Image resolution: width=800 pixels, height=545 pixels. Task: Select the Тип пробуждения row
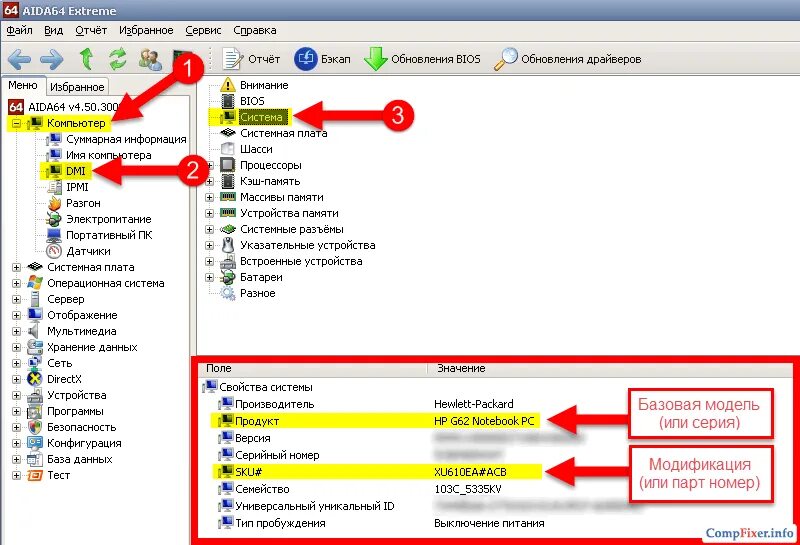381,524
